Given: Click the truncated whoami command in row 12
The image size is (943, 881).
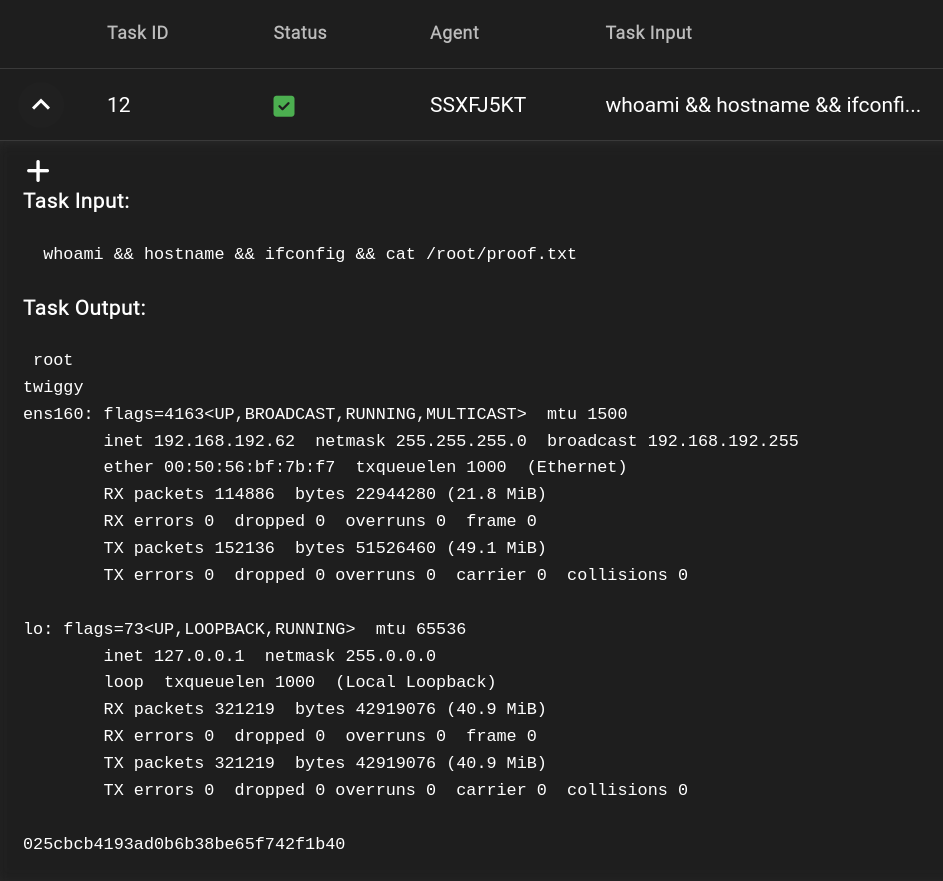Looking at the screenshot, I should click(763, 105).
